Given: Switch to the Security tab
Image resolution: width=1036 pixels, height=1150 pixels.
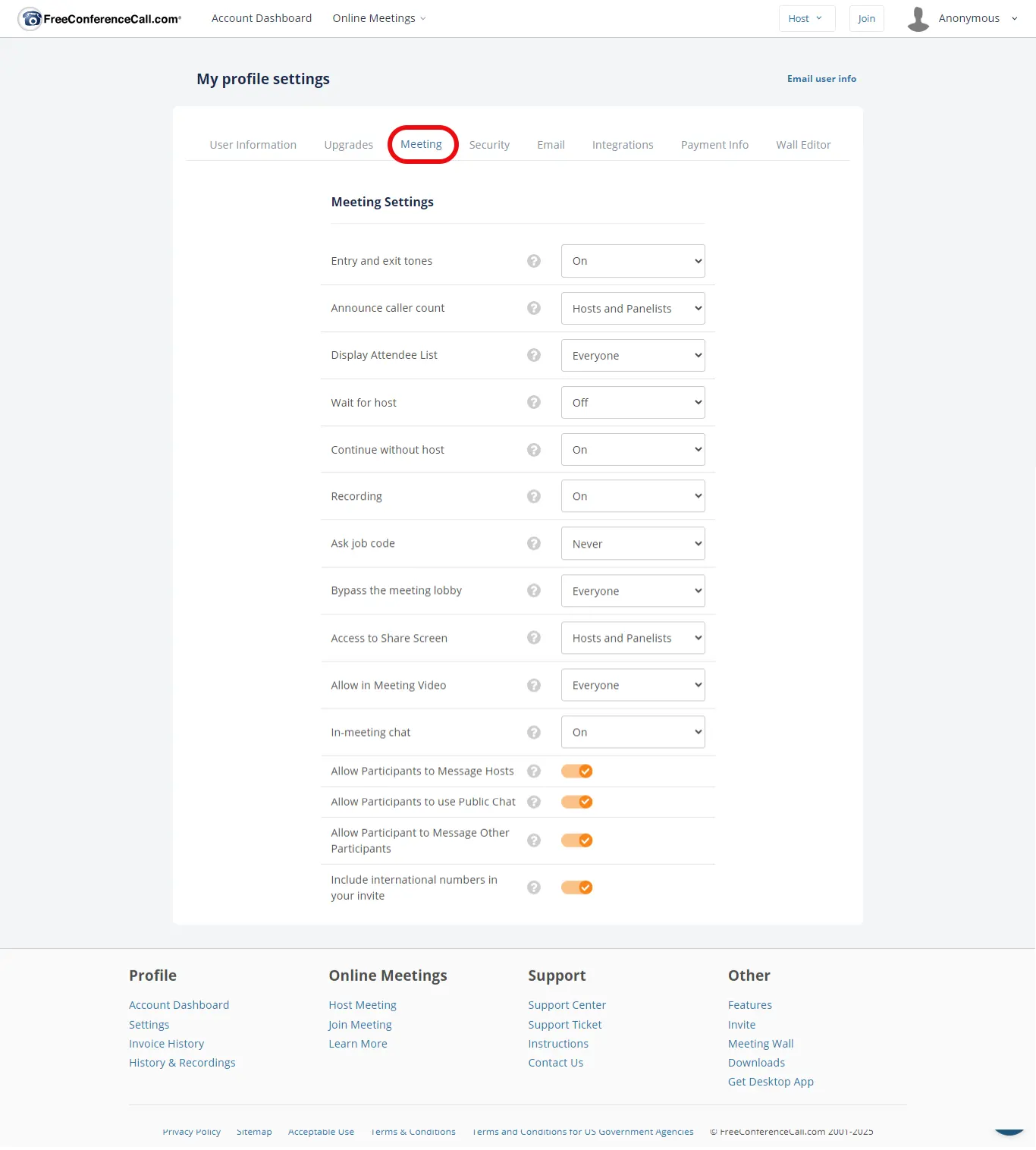Looking at the screenshot, I should (489, 145).
